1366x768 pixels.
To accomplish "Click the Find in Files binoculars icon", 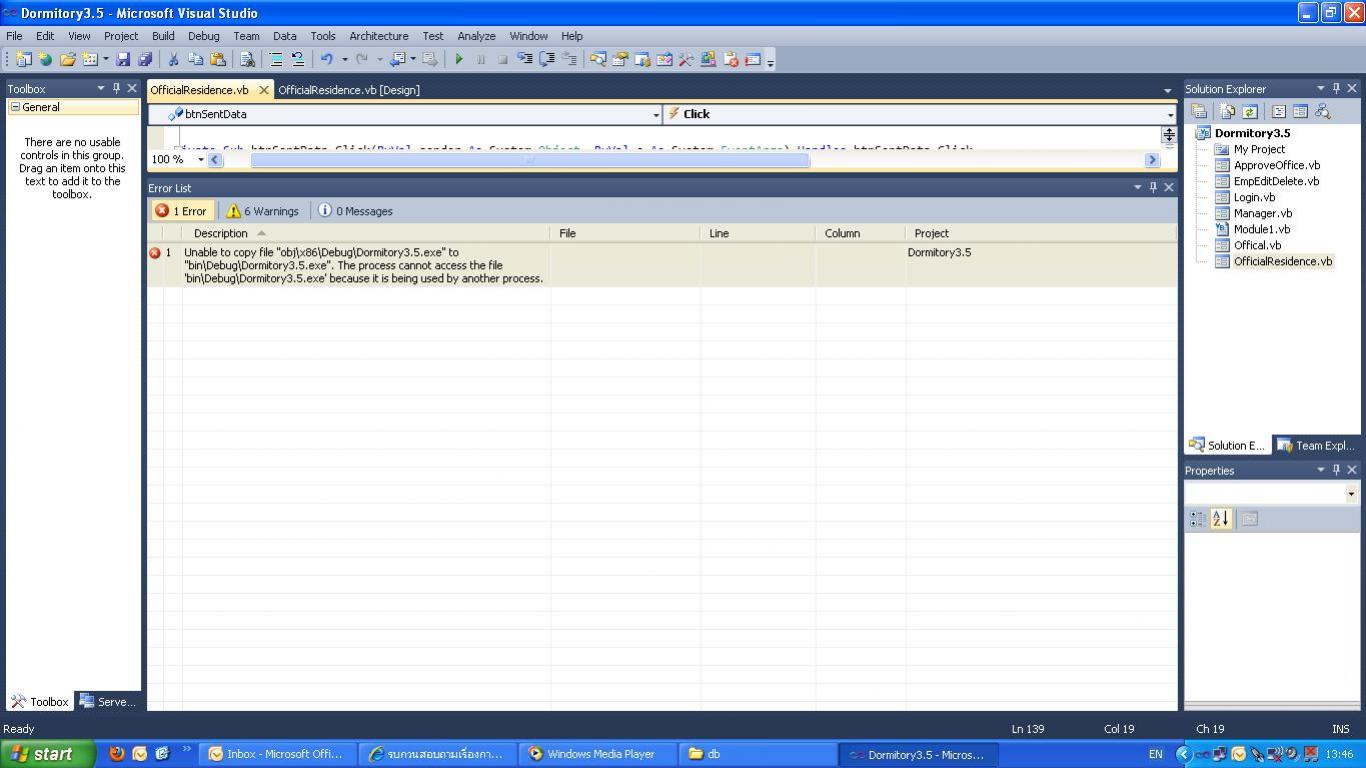I will (x=247, y=59).
